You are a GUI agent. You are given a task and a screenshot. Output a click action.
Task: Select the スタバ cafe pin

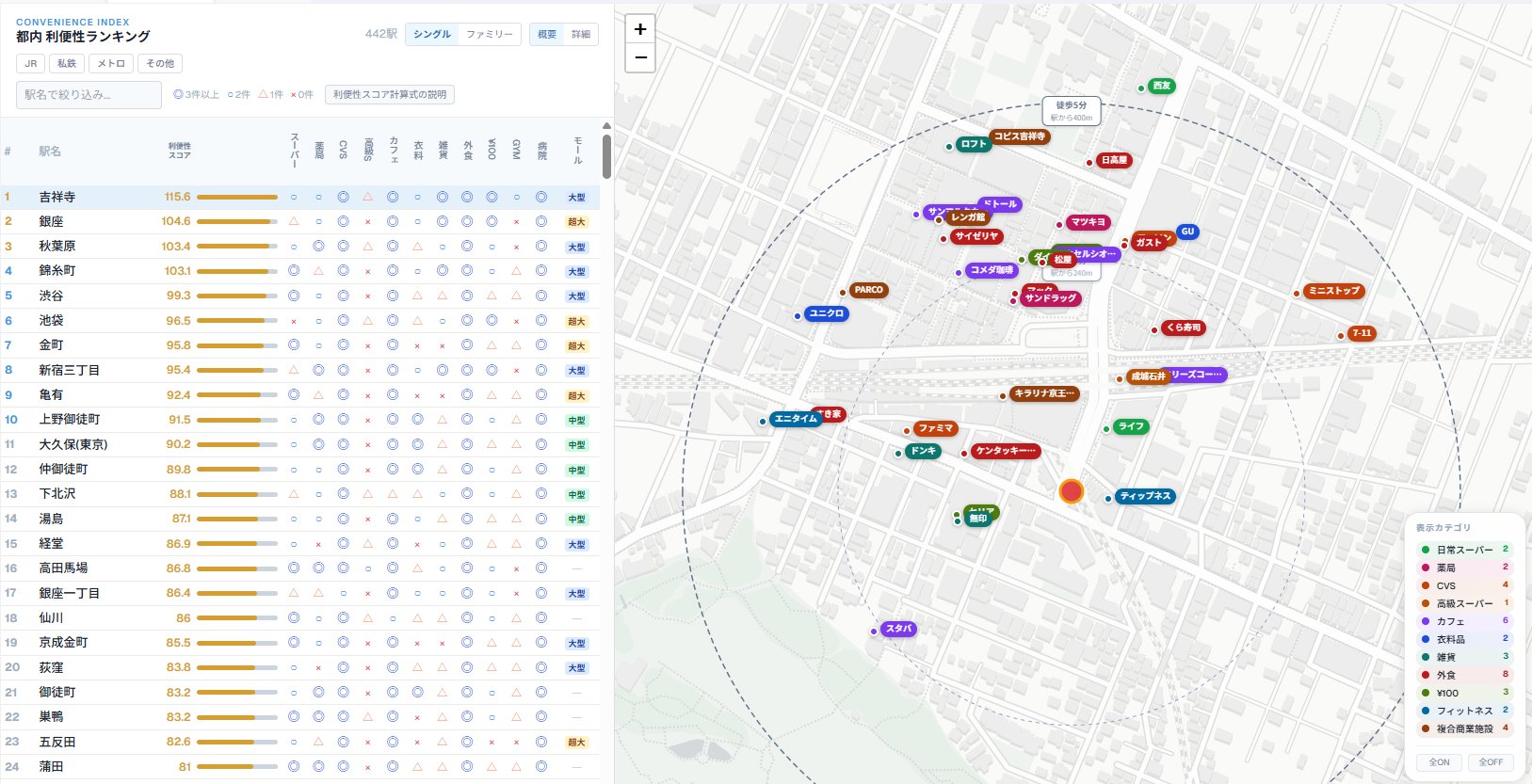click(x=898, y=629)
